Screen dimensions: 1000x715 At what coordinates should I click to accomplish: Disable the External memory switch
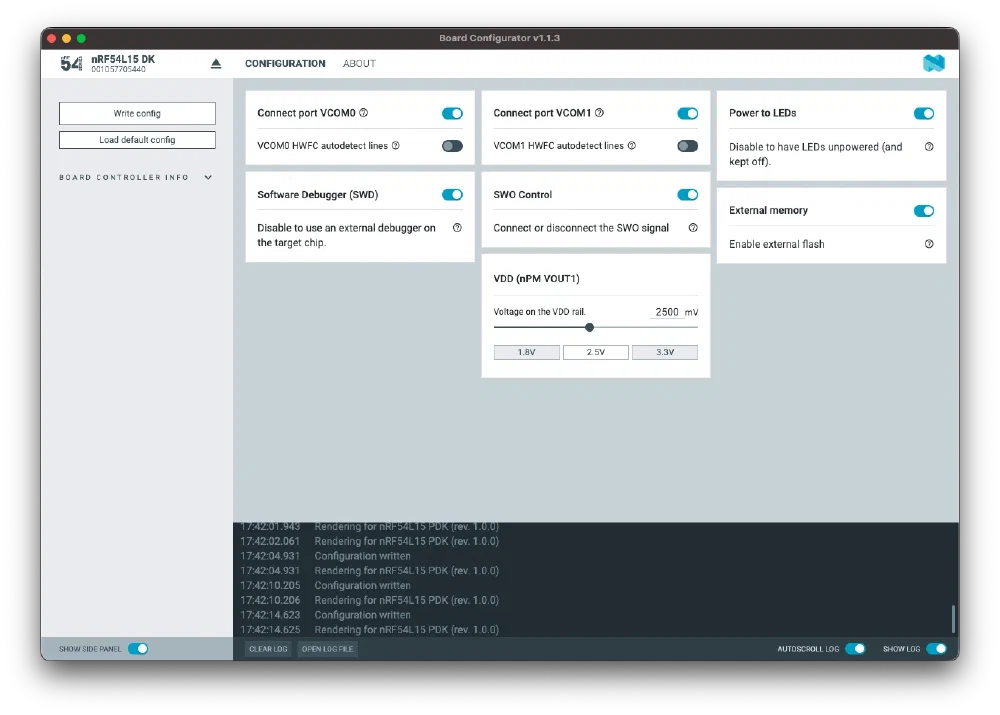pos(924,211)
